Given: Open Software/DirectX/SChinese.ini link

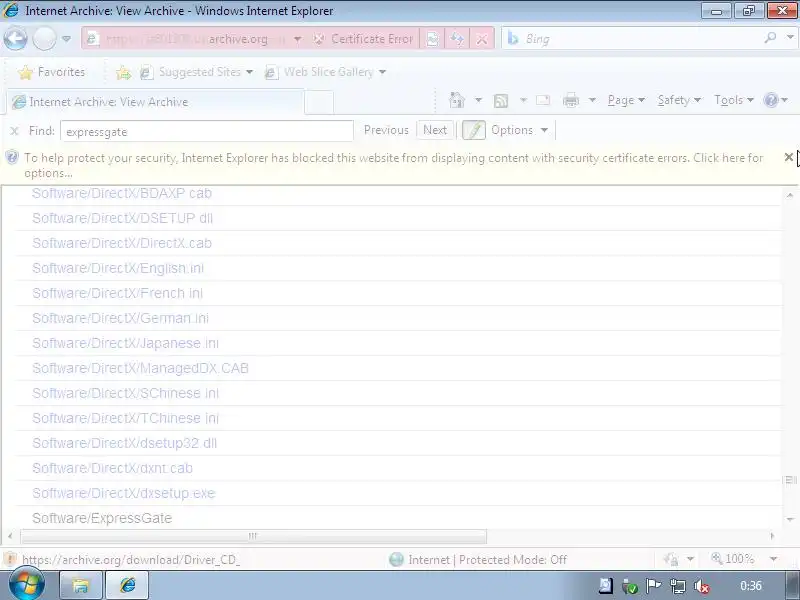Looking at the screenshot, I should pos(126,393).
